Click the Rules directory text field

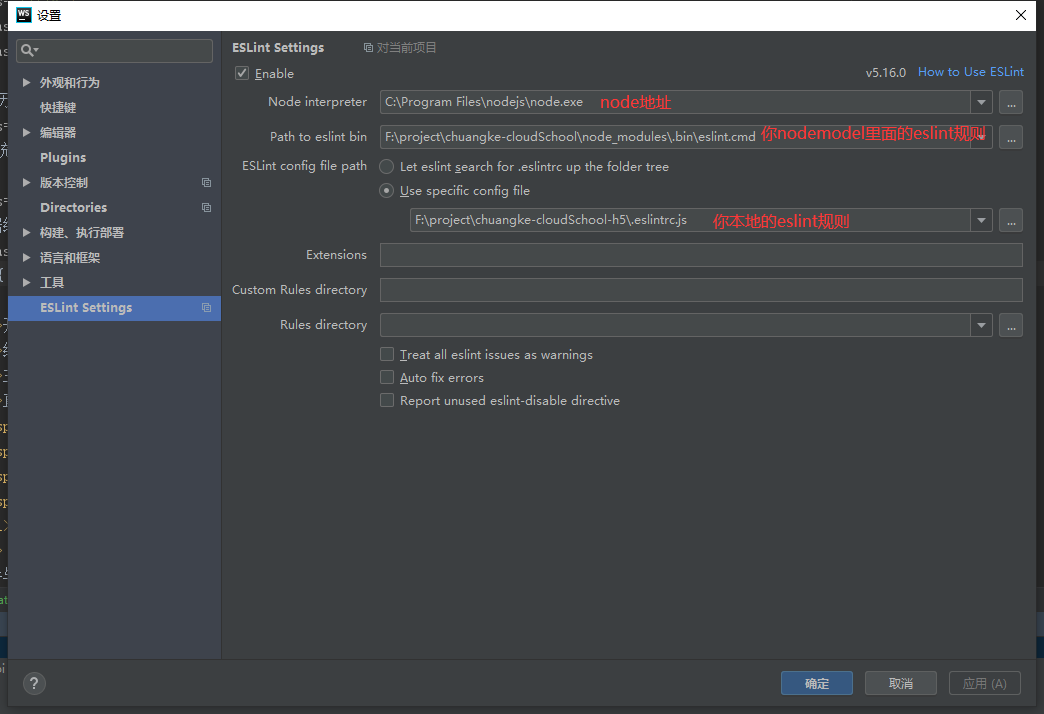click(675, 325)
